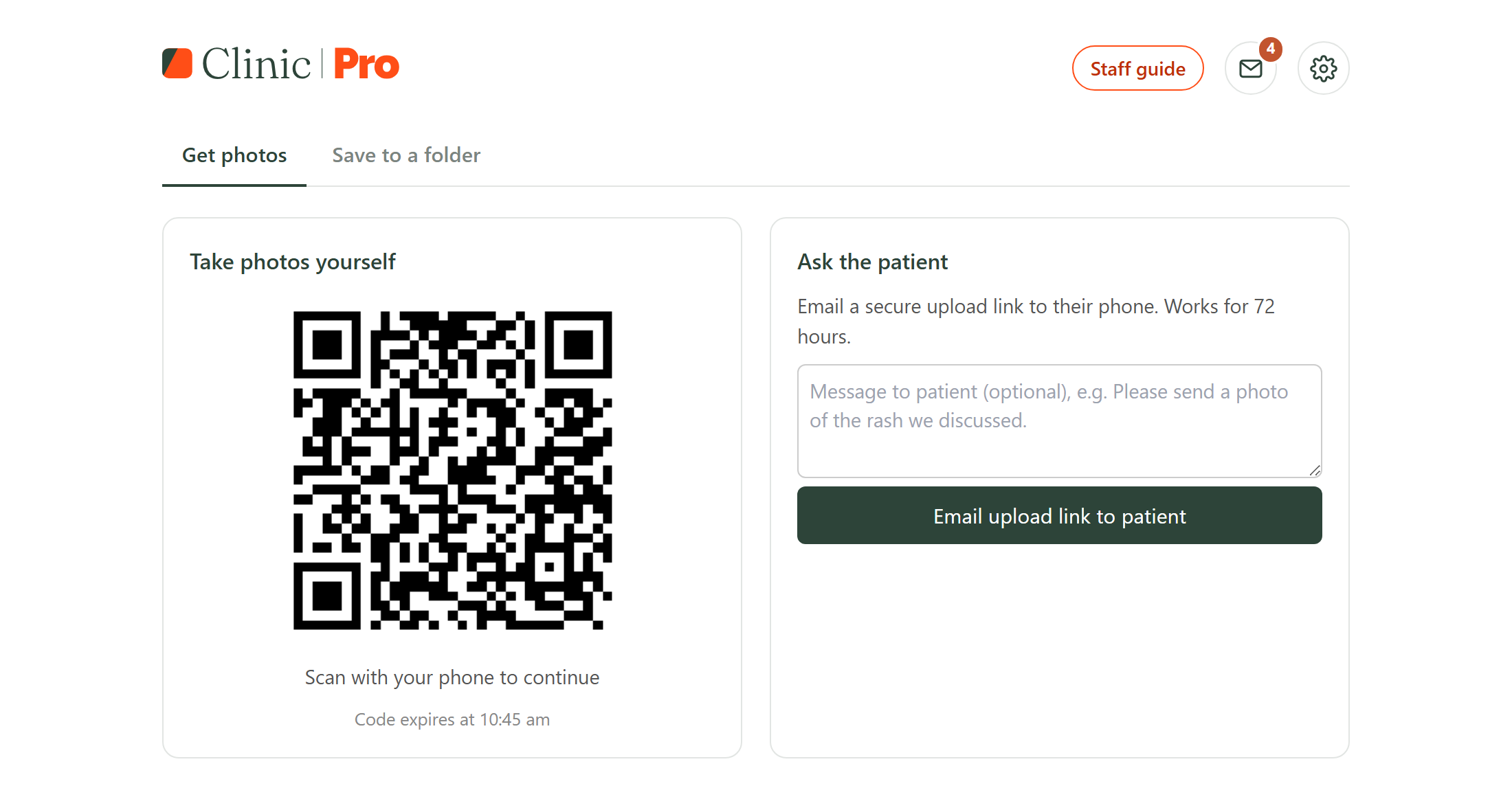Image resolution: width=1512 pixels, height=799 pixels.
Task: Click the QR code image
Action: click(x=452, y=471)
